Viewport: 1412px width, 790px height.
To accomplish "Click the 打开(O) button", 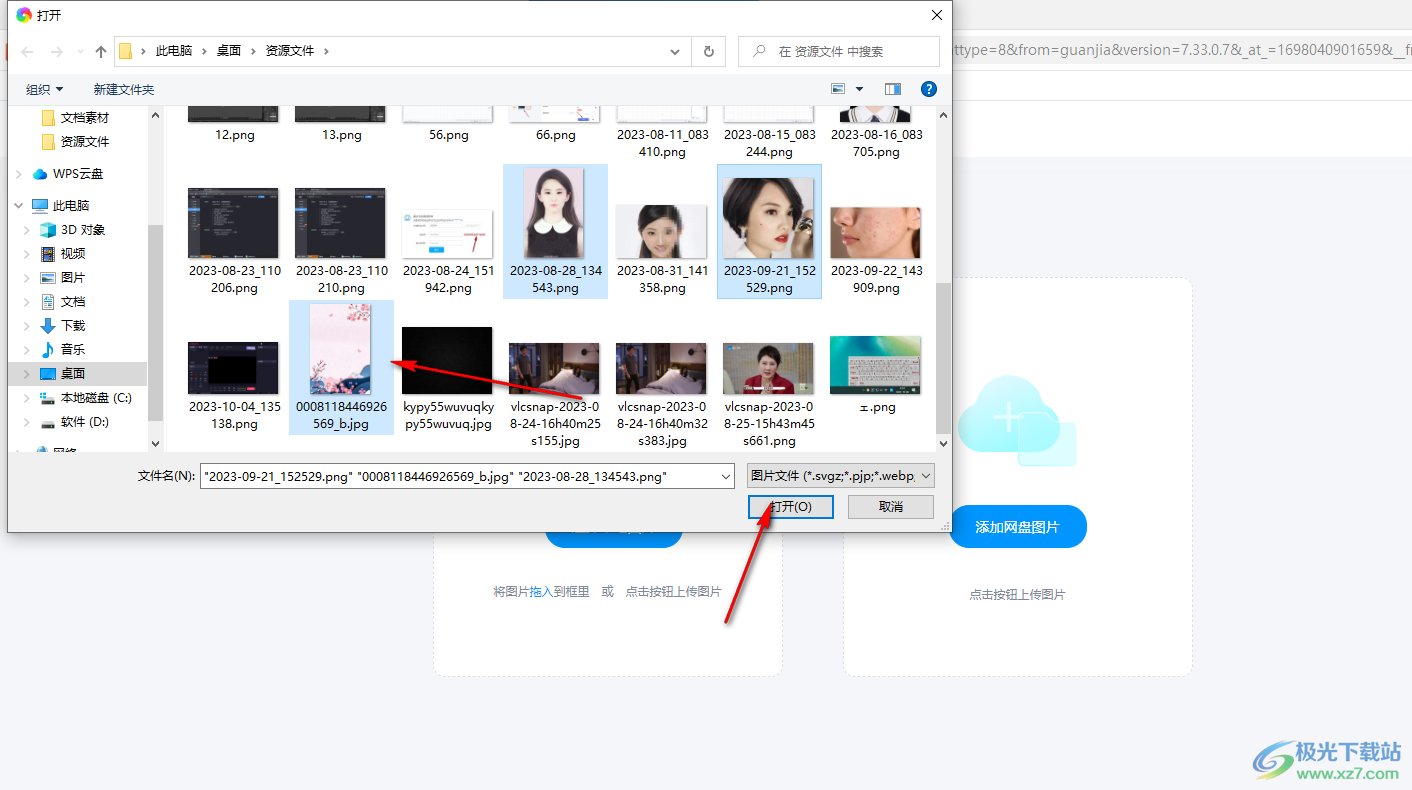I will [x=790, y=507].
